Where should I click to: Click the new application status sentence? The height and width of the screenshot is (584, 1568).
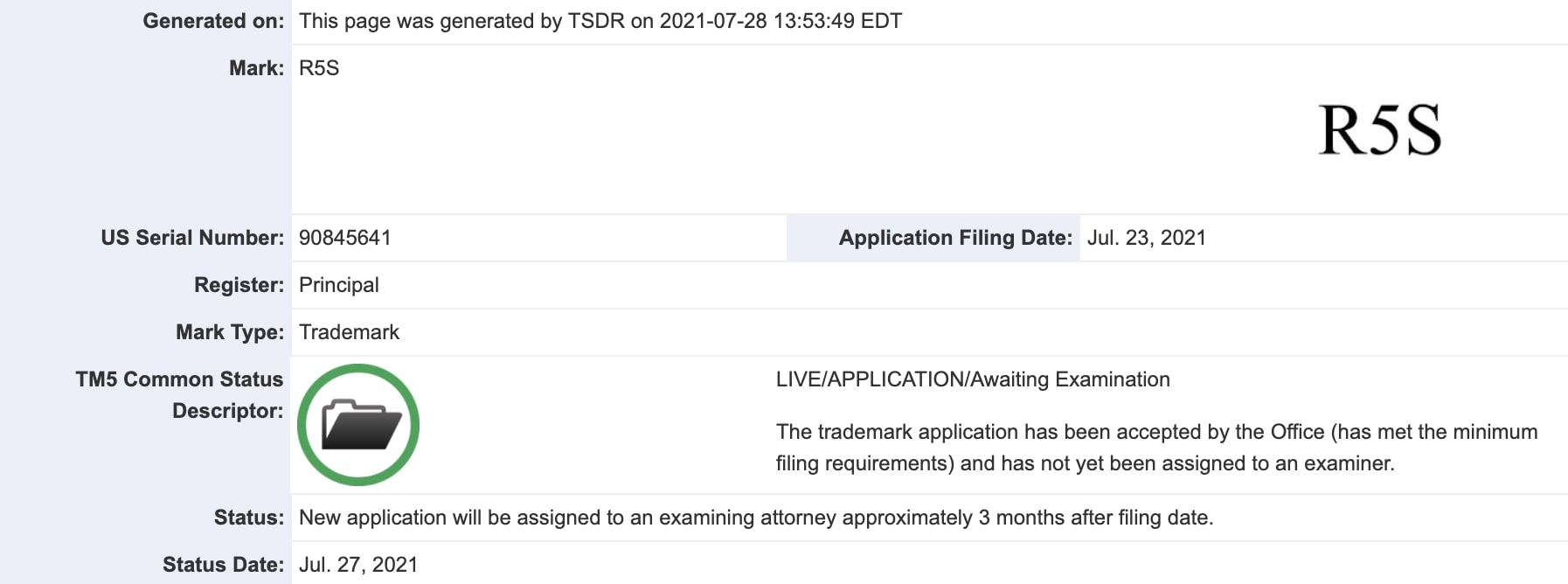[x=756, y=518]
